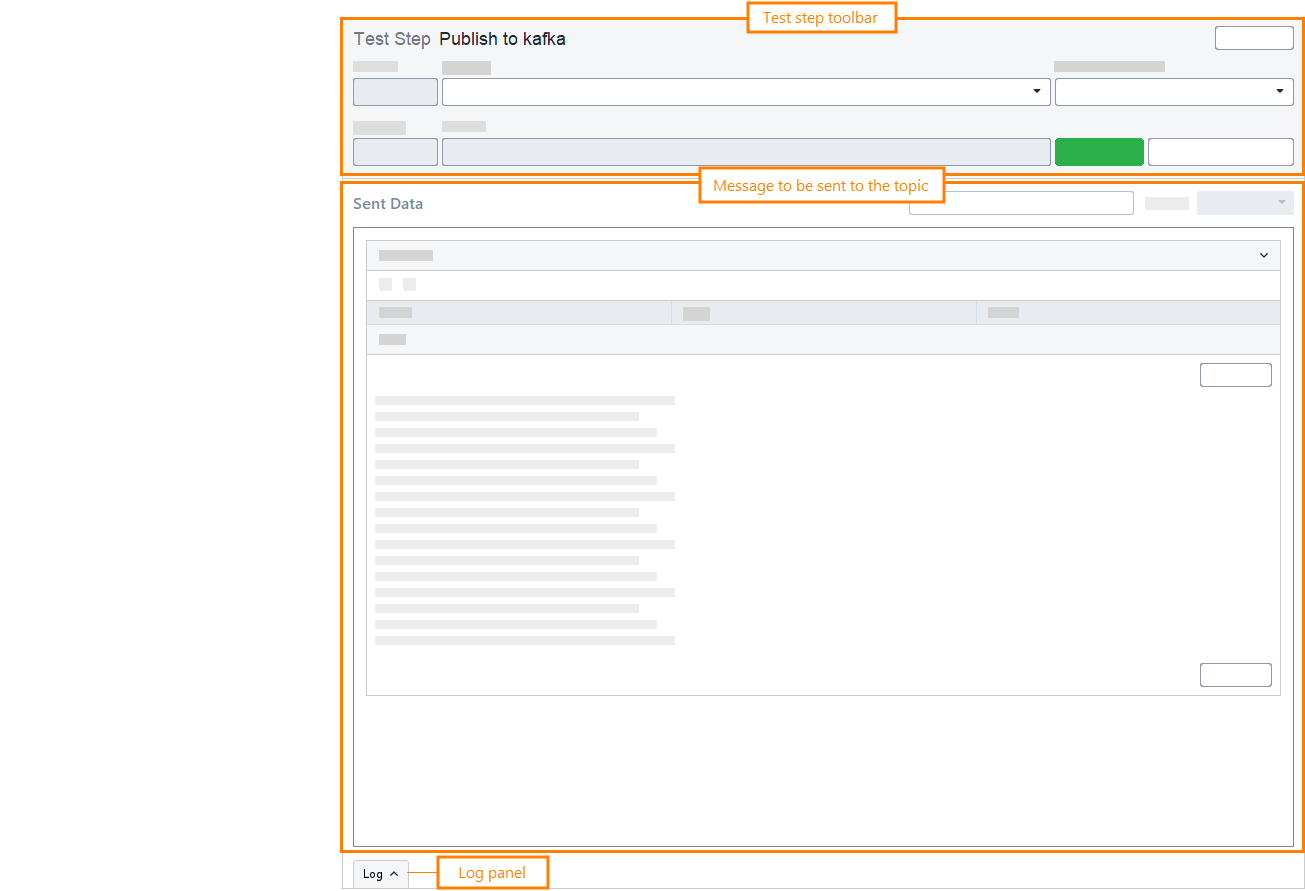This screenshot has width=1305, height=891.
Task: Open the wide dropdown in the test step toolbar
Action: click(x=745, y=91)
